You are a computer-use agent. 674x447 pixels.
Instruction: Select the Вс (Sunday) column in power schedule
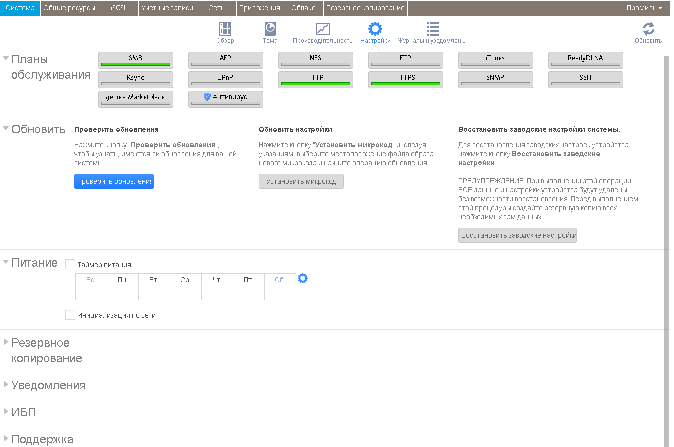[x=90, y=286]
